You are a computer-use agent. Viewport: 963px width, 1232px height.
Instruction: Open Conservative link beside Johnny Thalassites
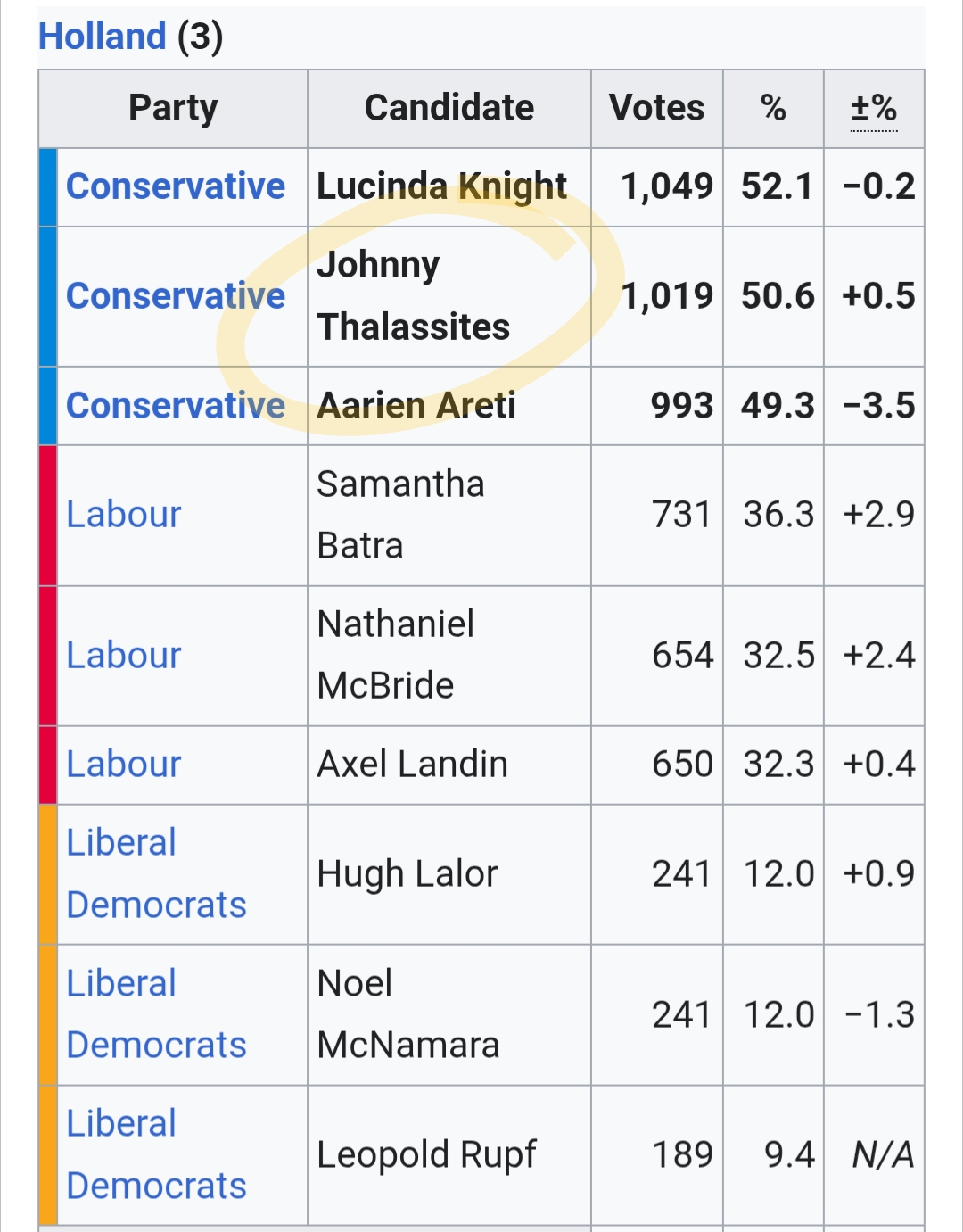coord(175,296)
